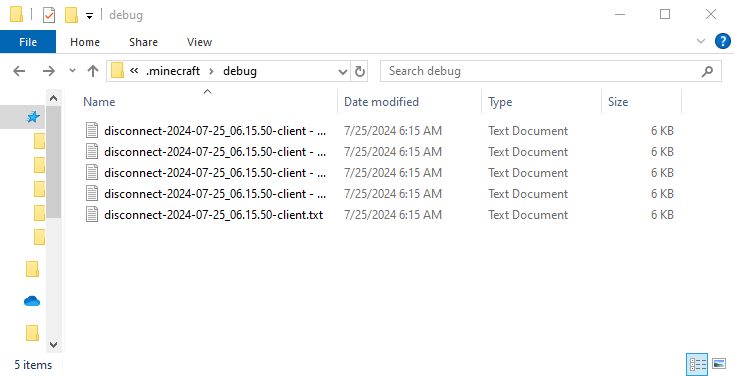Open the address bar history dropdown
This screenshot has height=376, width=734.
pyautogui.click(x=343, y=72)
